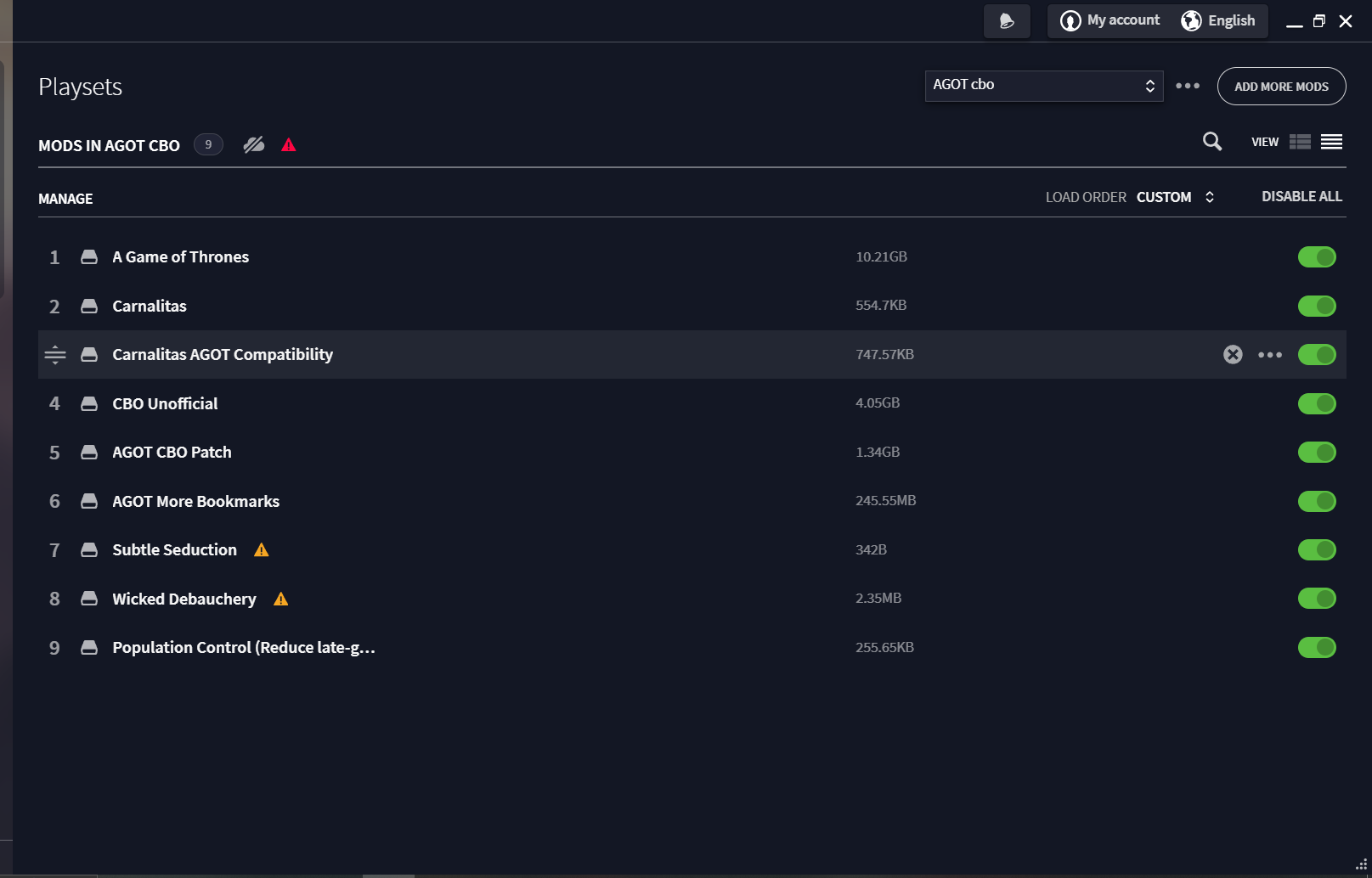Viewport: 1372px width, 878px height.
Task: Click the drive icon for Wicked Debauchery
Action: [x=89, y=599]
